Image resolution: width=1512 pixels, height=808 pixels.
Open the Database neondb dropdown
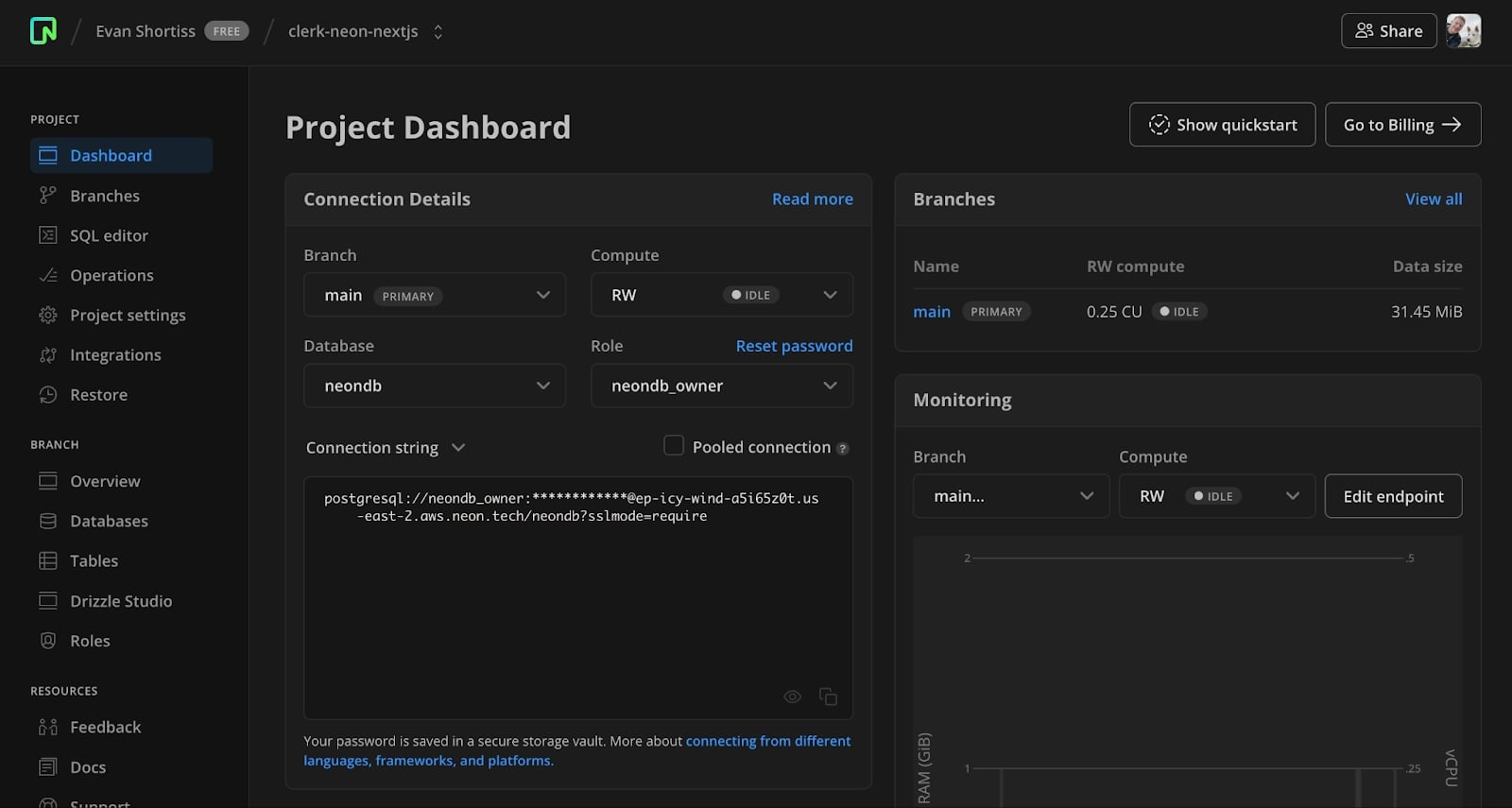pos(434,386)
